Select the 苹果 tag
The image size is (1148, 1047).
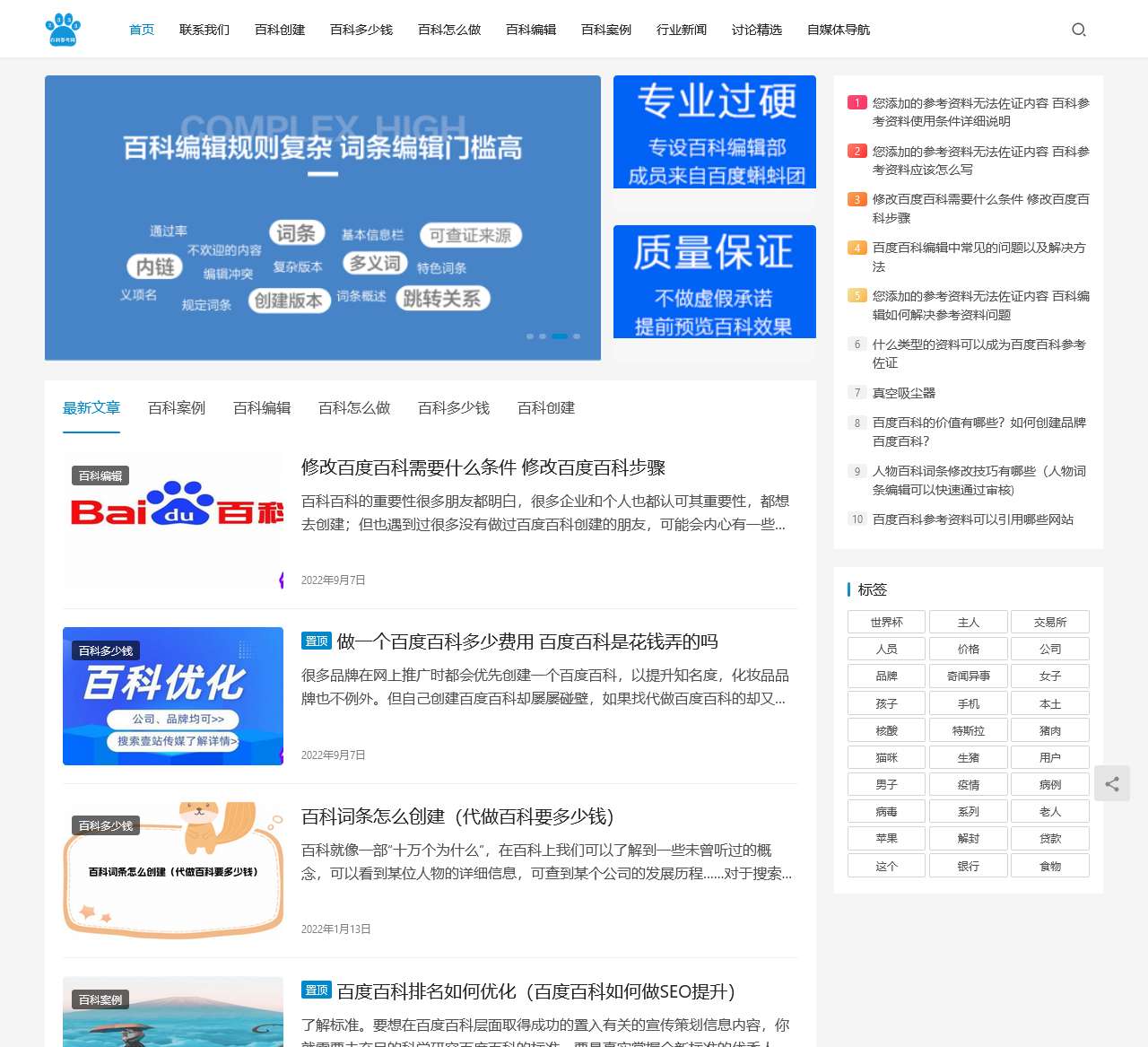click(x=887, y=838)
